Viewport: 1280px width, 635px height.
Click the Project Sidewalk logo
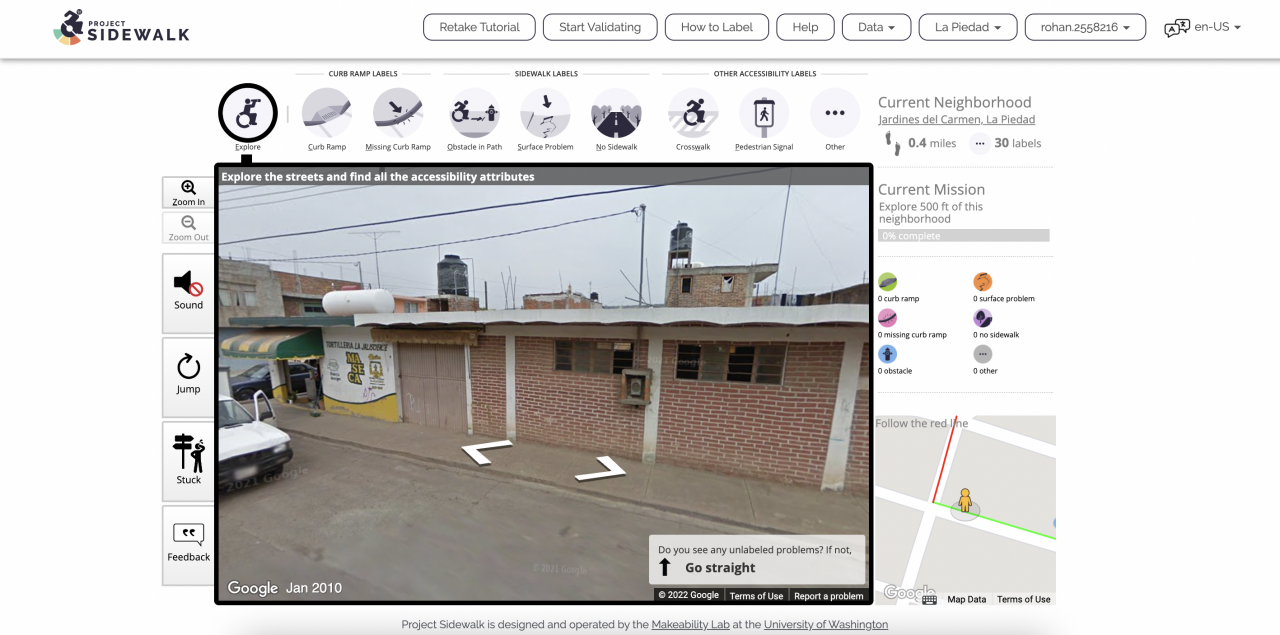pos(121,27)
